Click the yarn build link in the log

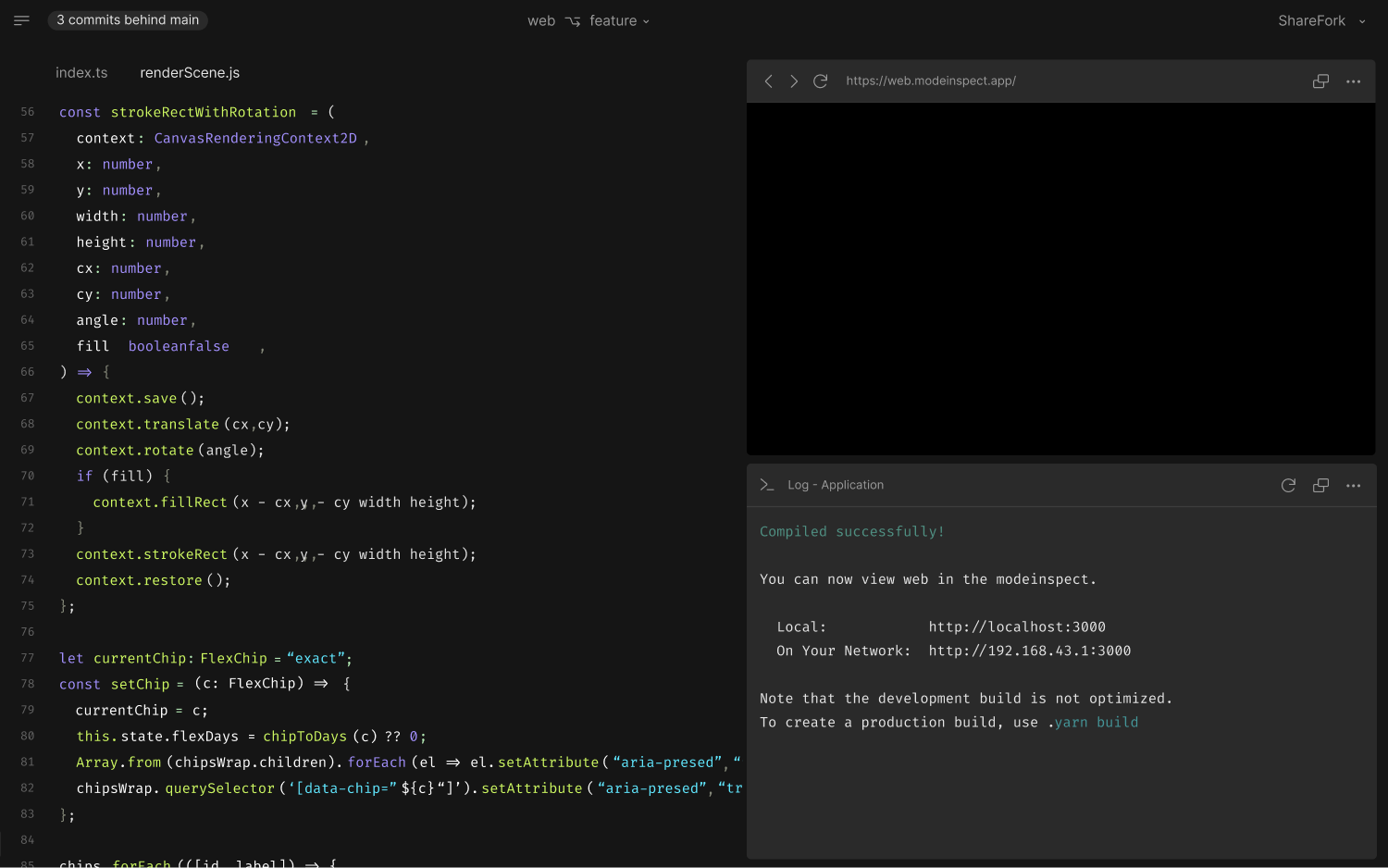coord(1096,722)
